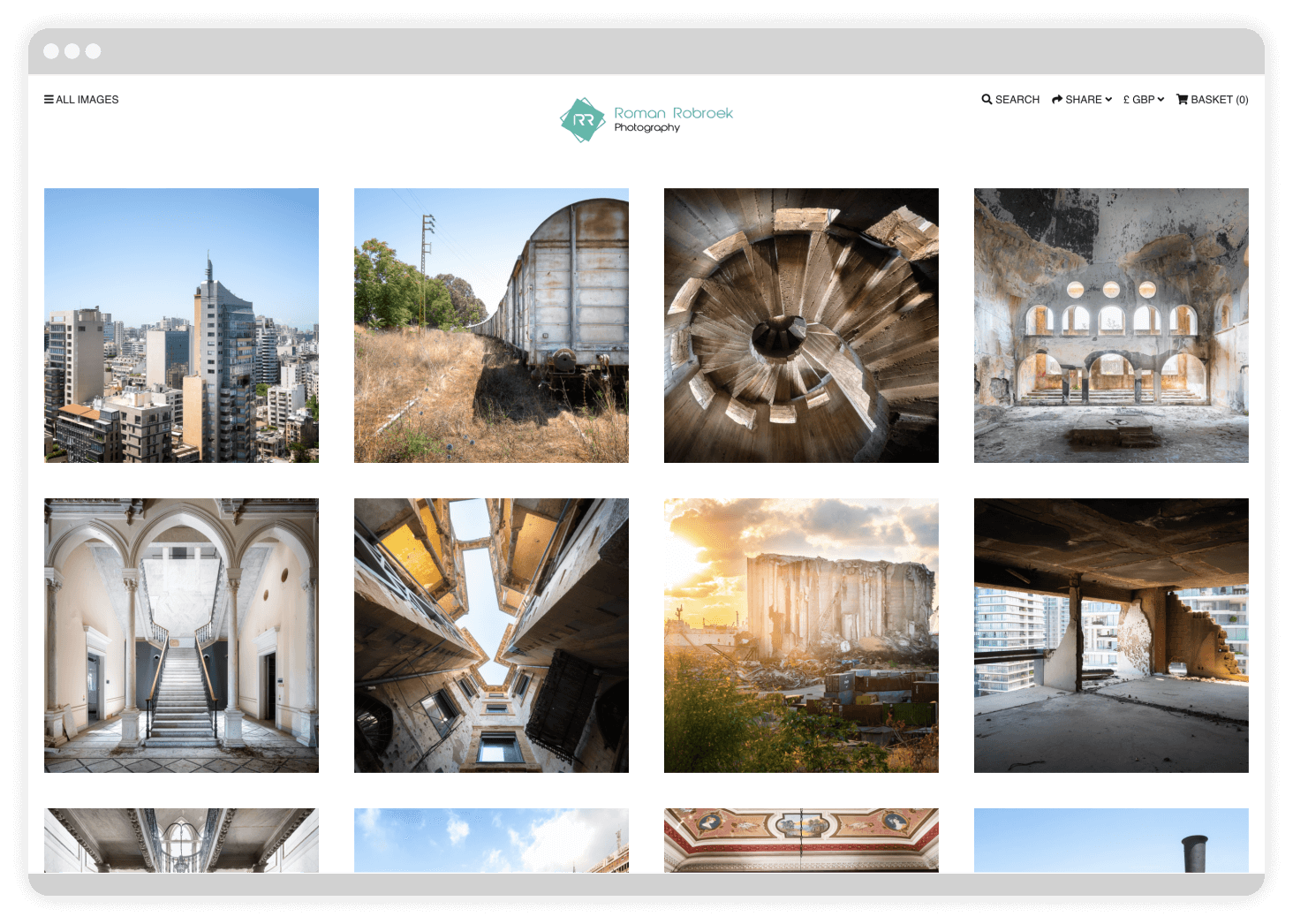Select ALL IMAGES in the header

point(87,99)
